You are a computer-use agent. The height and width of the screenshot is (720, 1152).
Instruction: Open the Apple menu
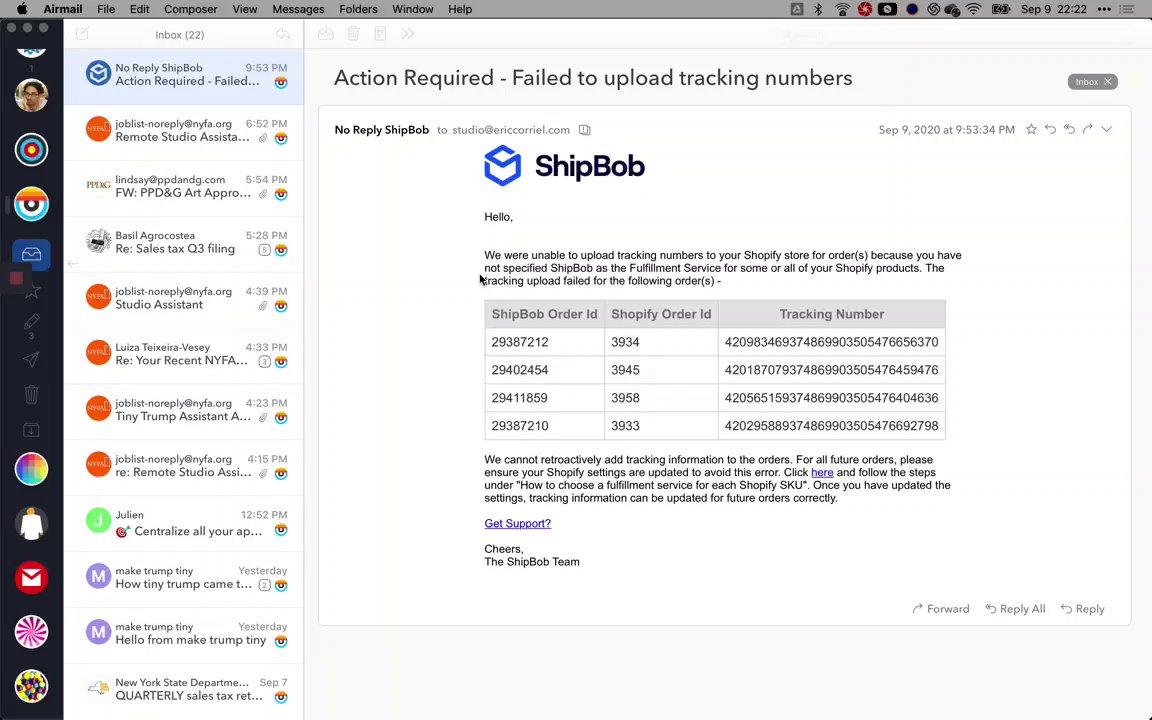[x=22, y=9]
